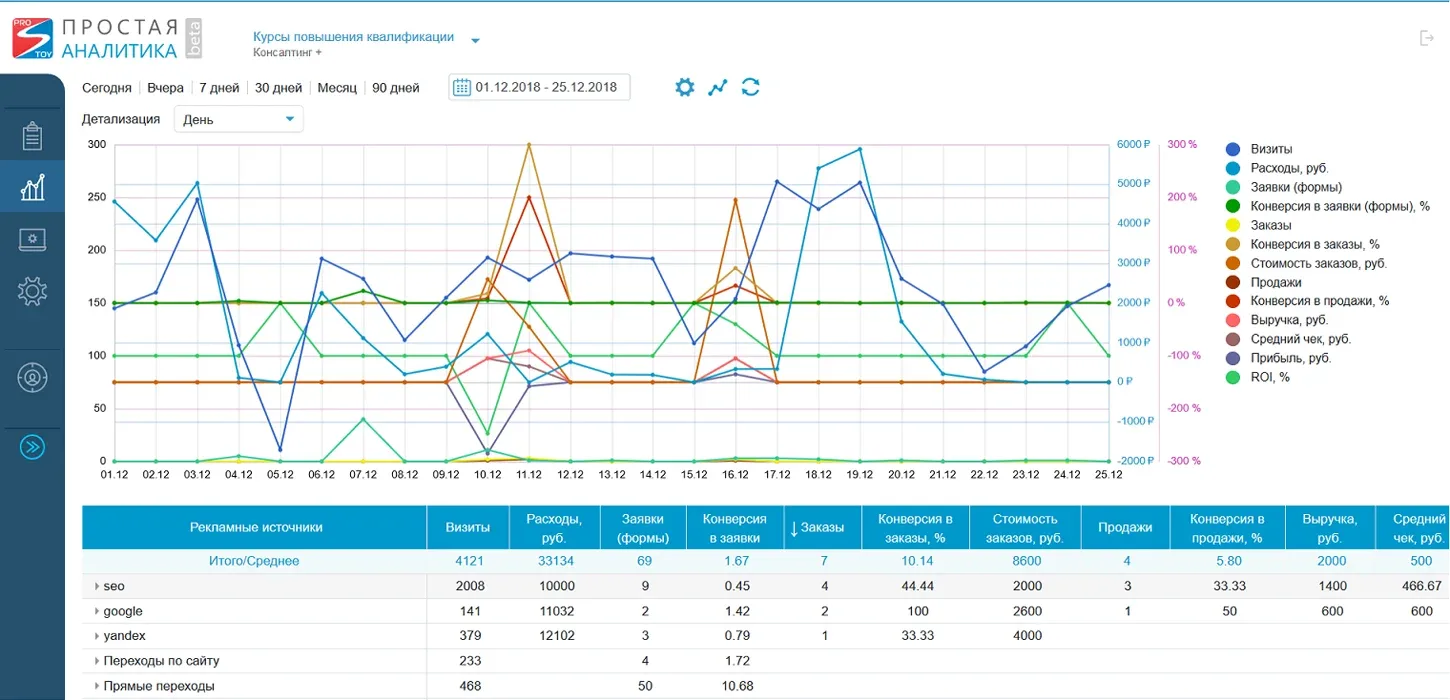
Task: Click the refresh data icon
Action: [x=751, y=87]
